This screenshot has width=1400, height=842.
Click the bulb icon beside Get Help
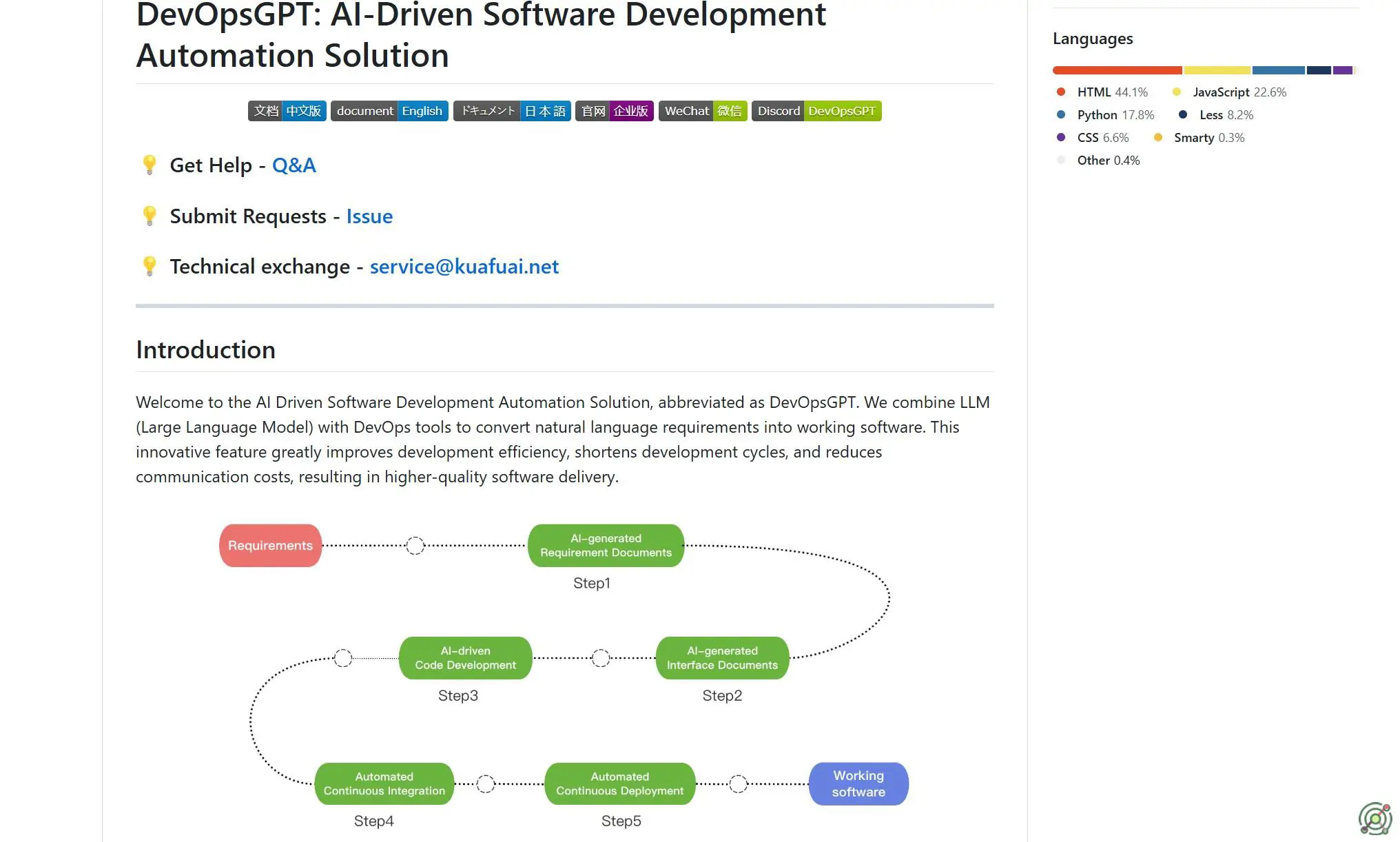click(150, 165)
